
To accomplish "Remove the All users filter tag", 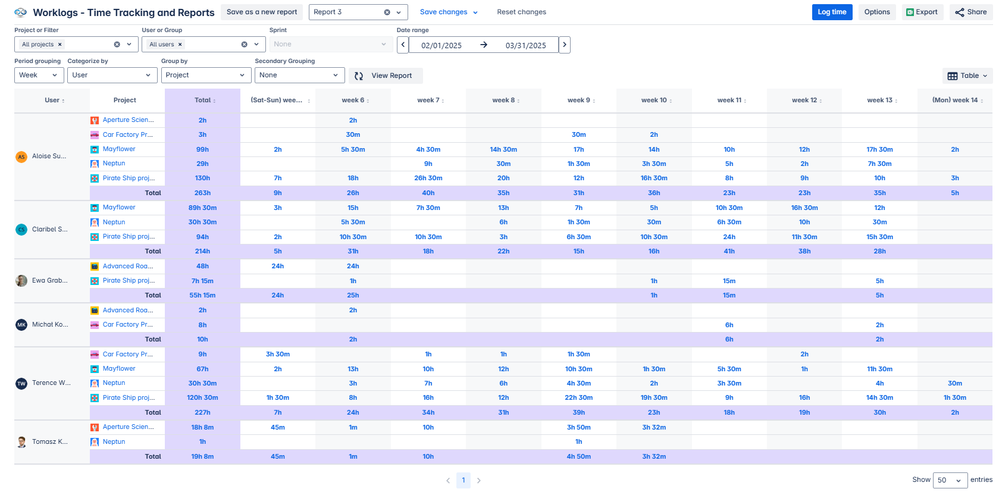I will point(180,45).
